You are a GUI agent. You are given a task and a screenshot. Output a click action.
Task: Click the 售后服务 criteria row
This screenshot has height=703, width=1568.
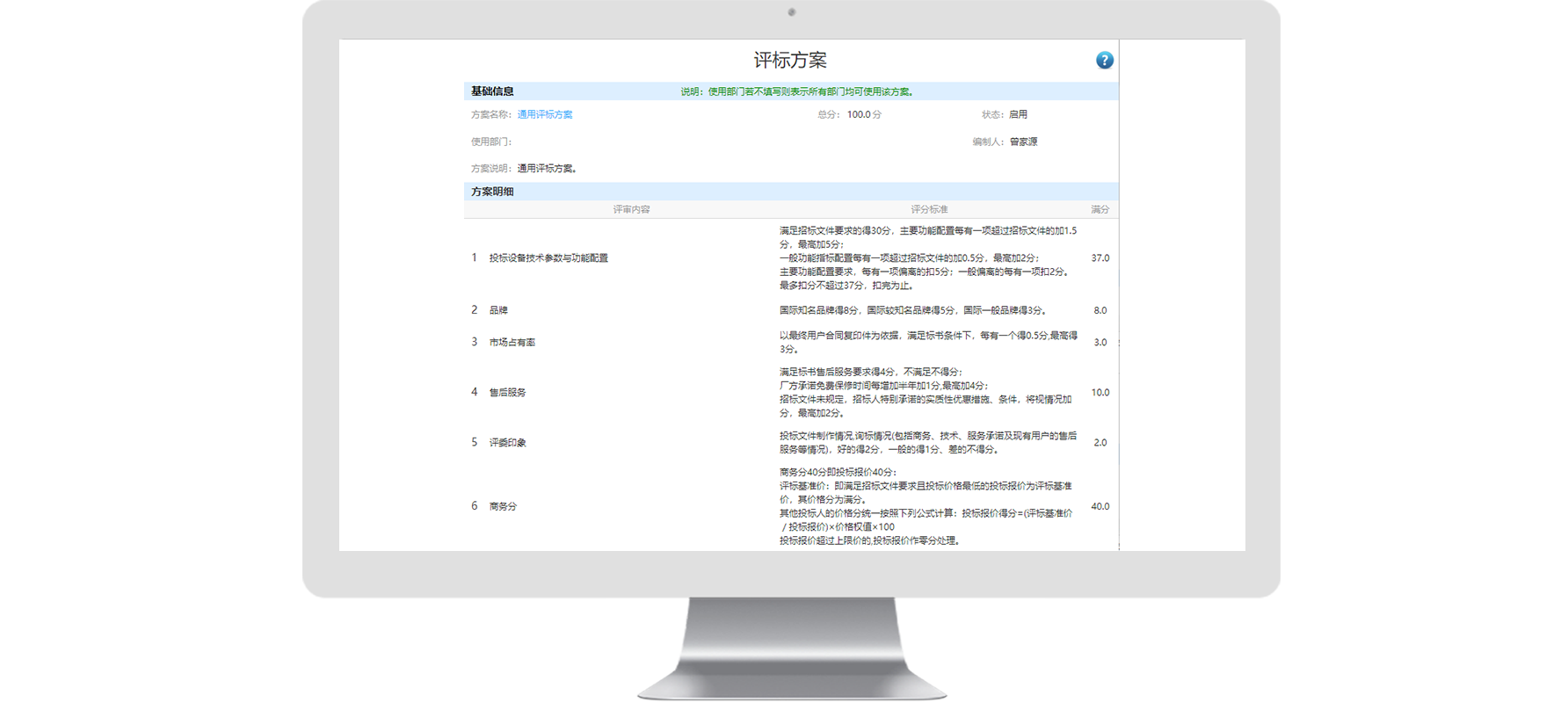click(507, 393)
